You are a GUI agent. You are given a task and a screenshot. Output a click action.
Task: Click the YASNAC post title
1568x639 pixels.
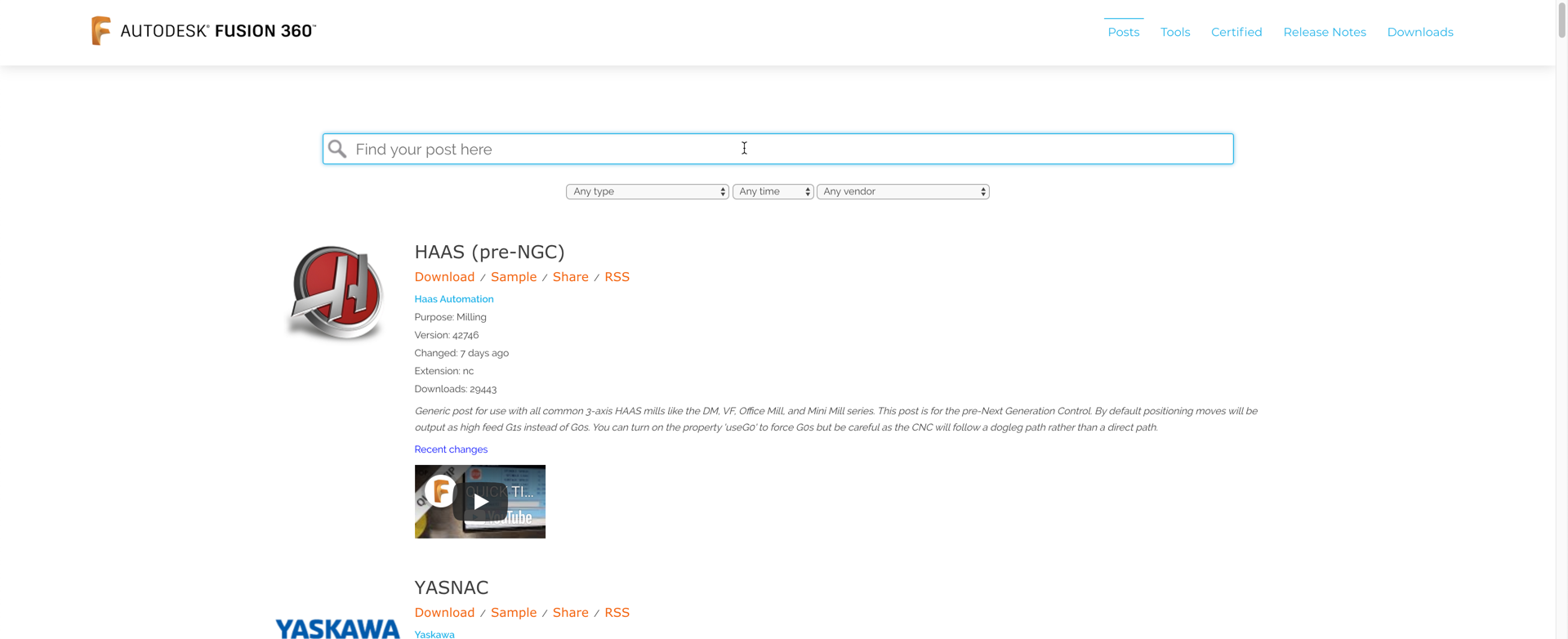tap(452, 588)
